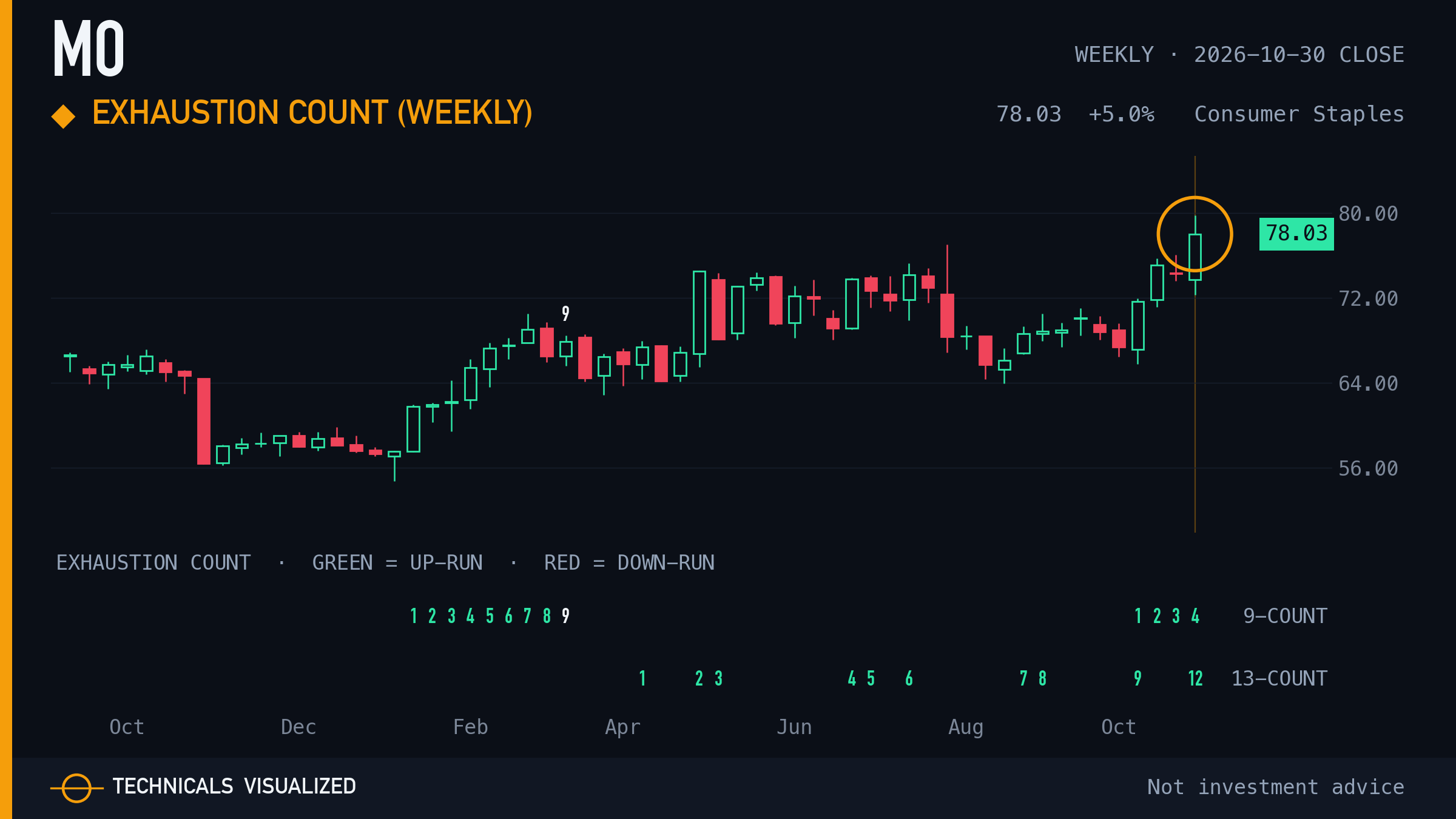The image size is (1456, 819).
Task: Click the 78.03 price in the header
Action: (x=1029, y=114)
